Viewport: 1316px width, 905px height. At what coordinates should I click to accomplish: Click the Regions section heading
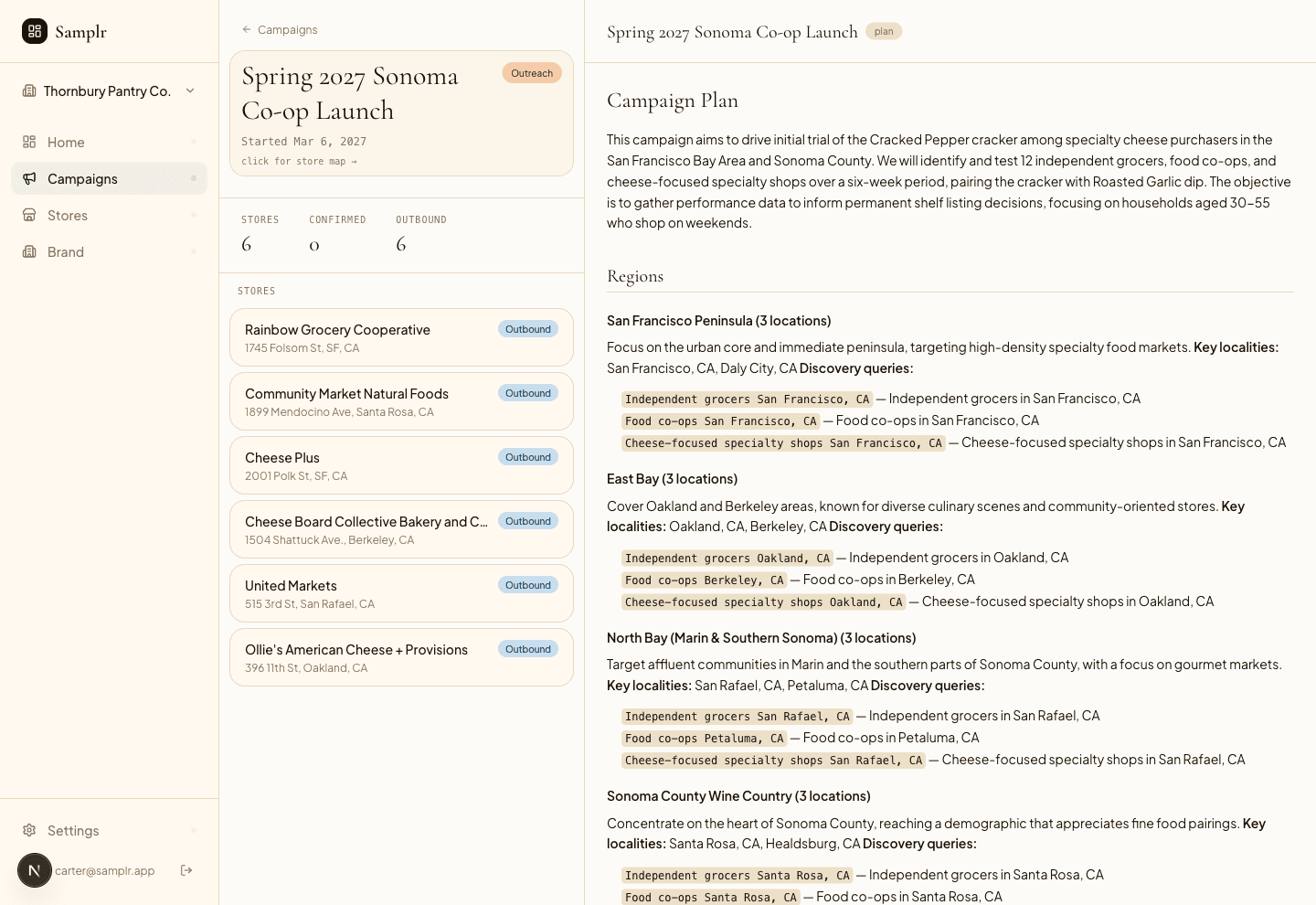[x=635, y=276]
